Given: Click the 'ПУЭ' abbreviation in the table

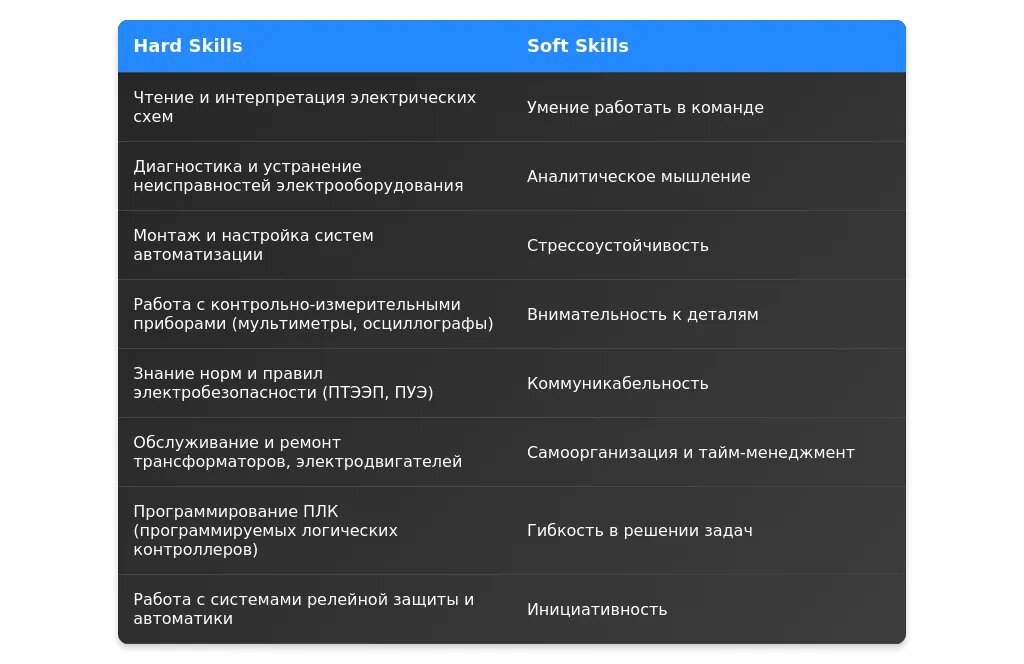Looking at the screenshot, I should 412,393.
